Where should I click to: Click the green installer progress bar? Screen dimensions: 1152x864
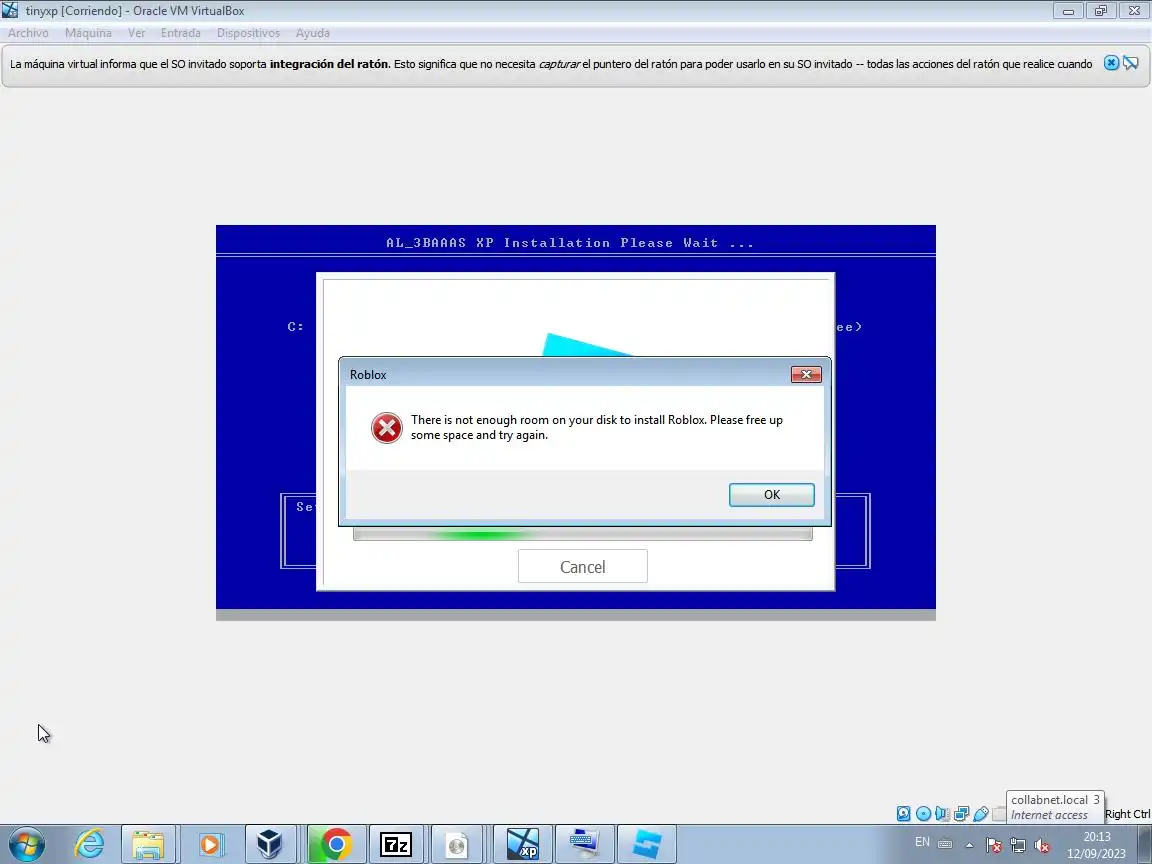coord(583,535)
